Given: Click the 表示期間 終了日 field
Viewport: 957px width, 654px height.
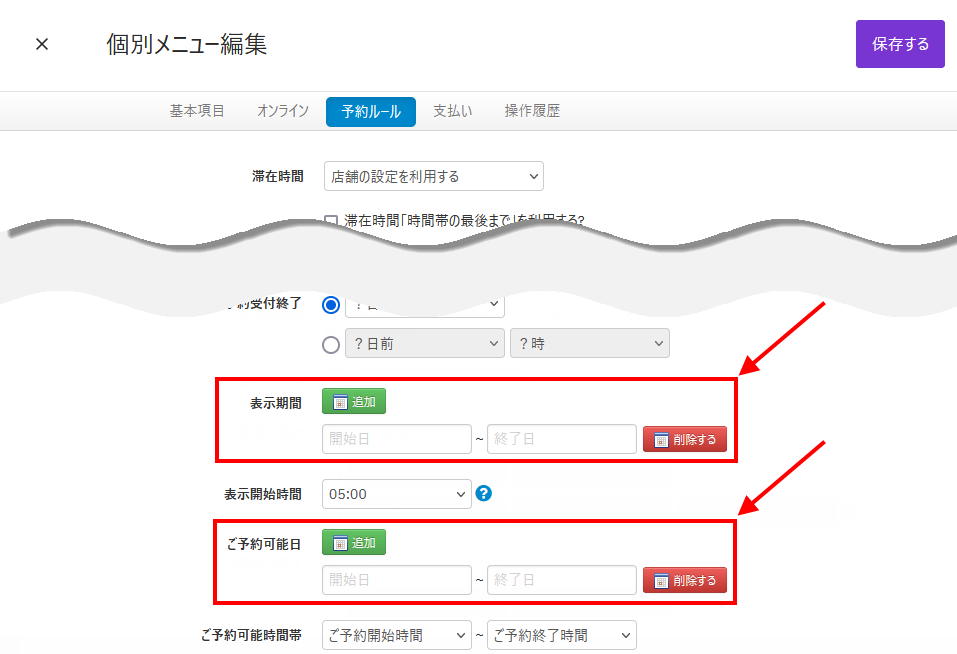Looking at the screenshot, I should pos(561,439).
